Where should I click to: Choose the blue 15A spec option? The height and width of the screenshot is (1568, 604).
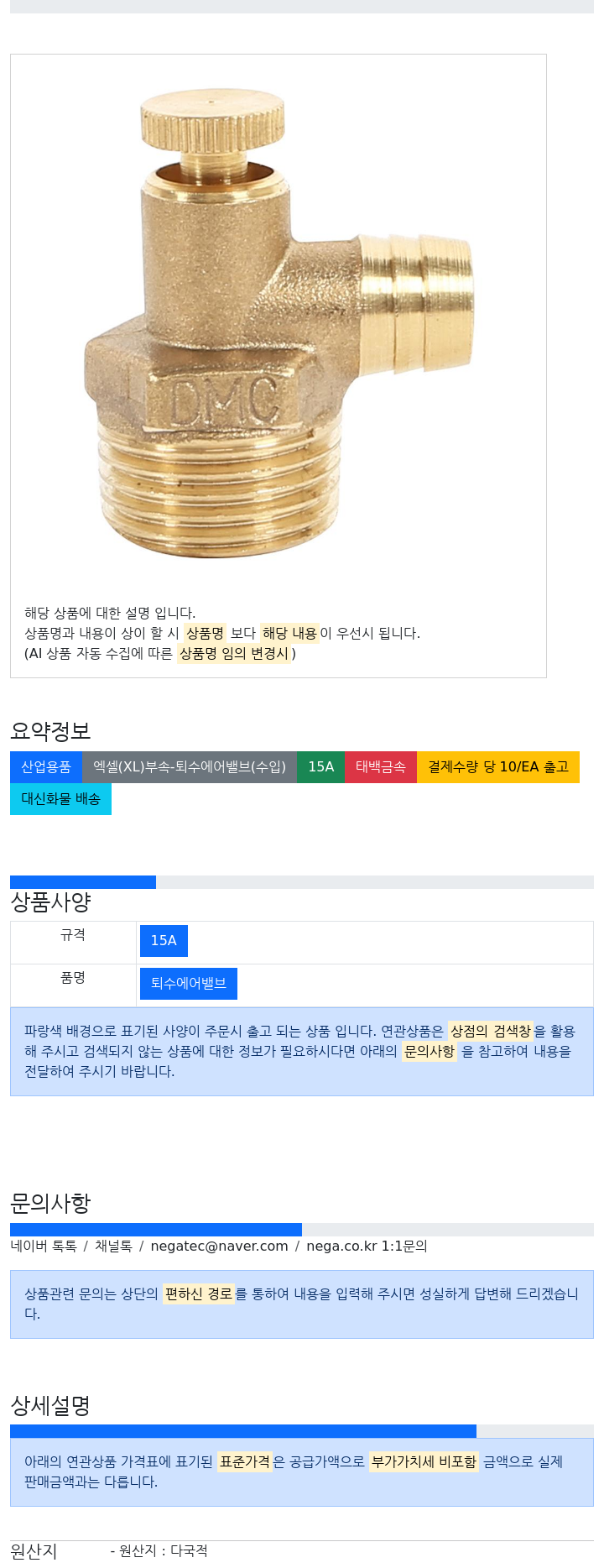(x=164, y=941)
